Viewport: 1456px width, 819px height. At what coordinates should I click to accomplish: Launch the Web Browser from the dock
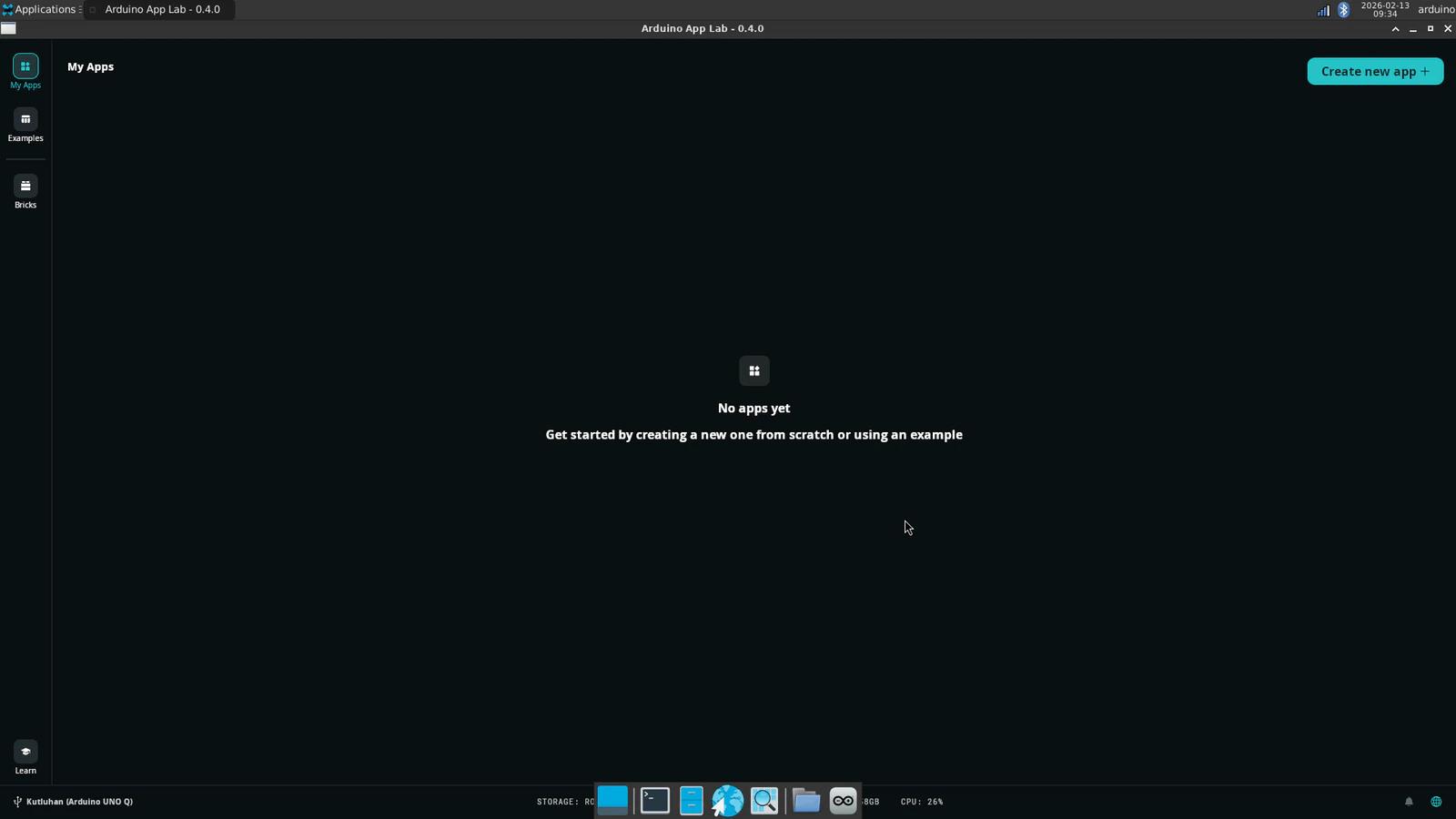point(727,800)
